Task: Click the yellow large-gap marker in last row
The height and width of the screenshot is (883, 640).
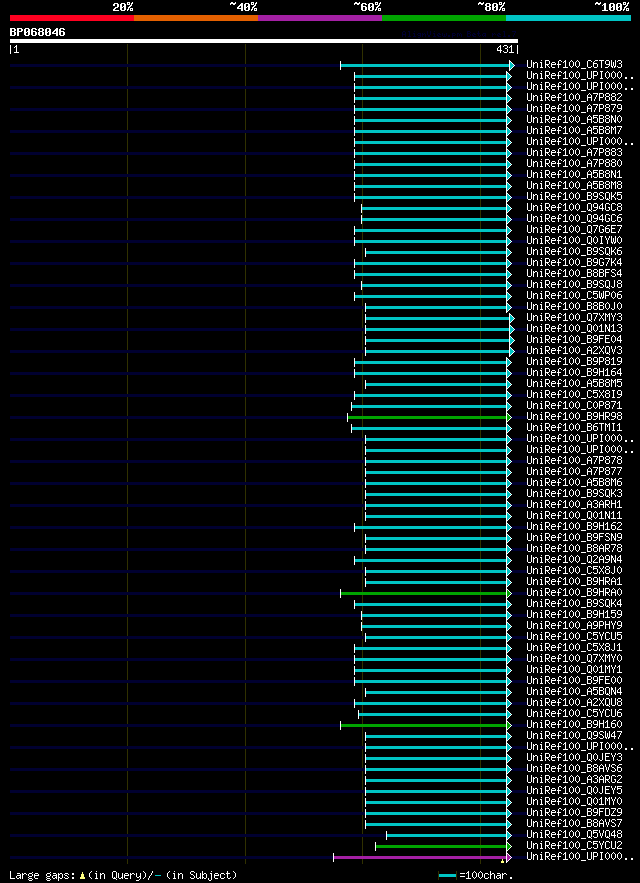Action: [502, 861]
